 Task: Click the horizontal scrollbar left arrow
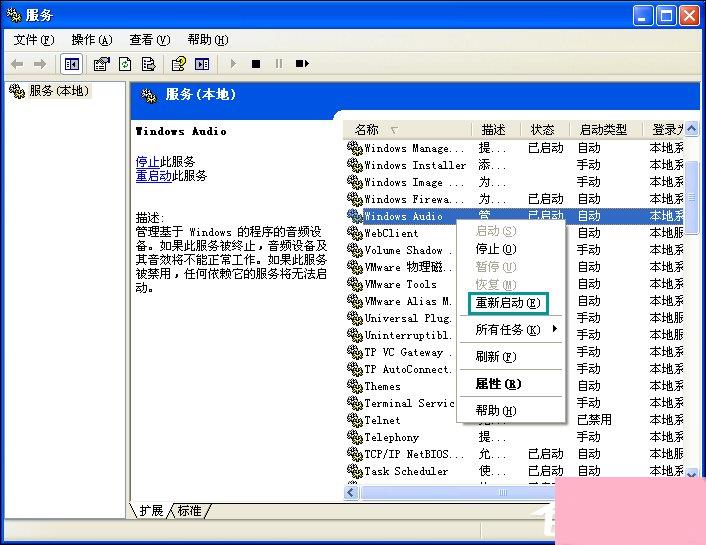tap(352, 492)
